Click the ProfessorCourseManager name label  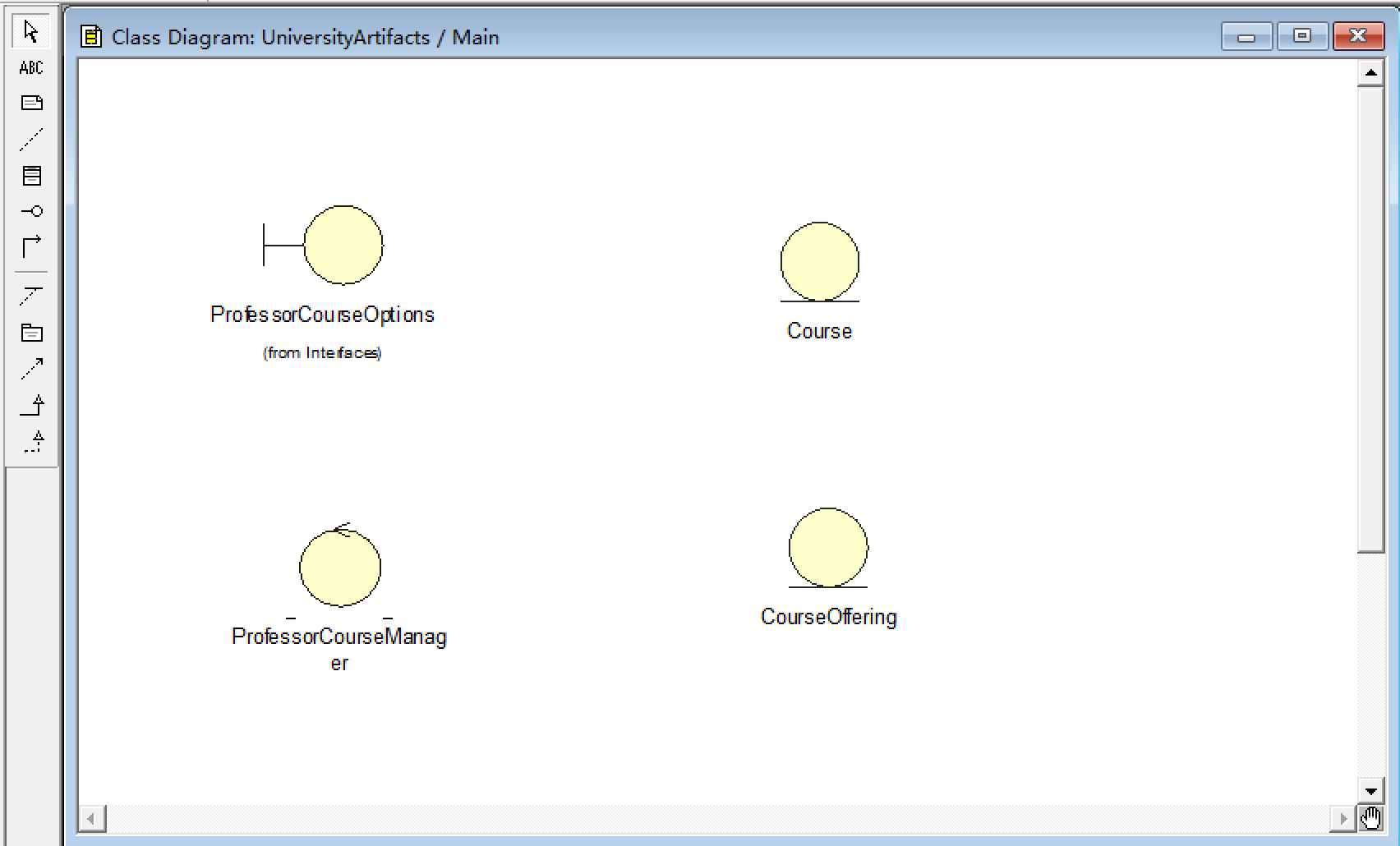[x=339, y=649]
